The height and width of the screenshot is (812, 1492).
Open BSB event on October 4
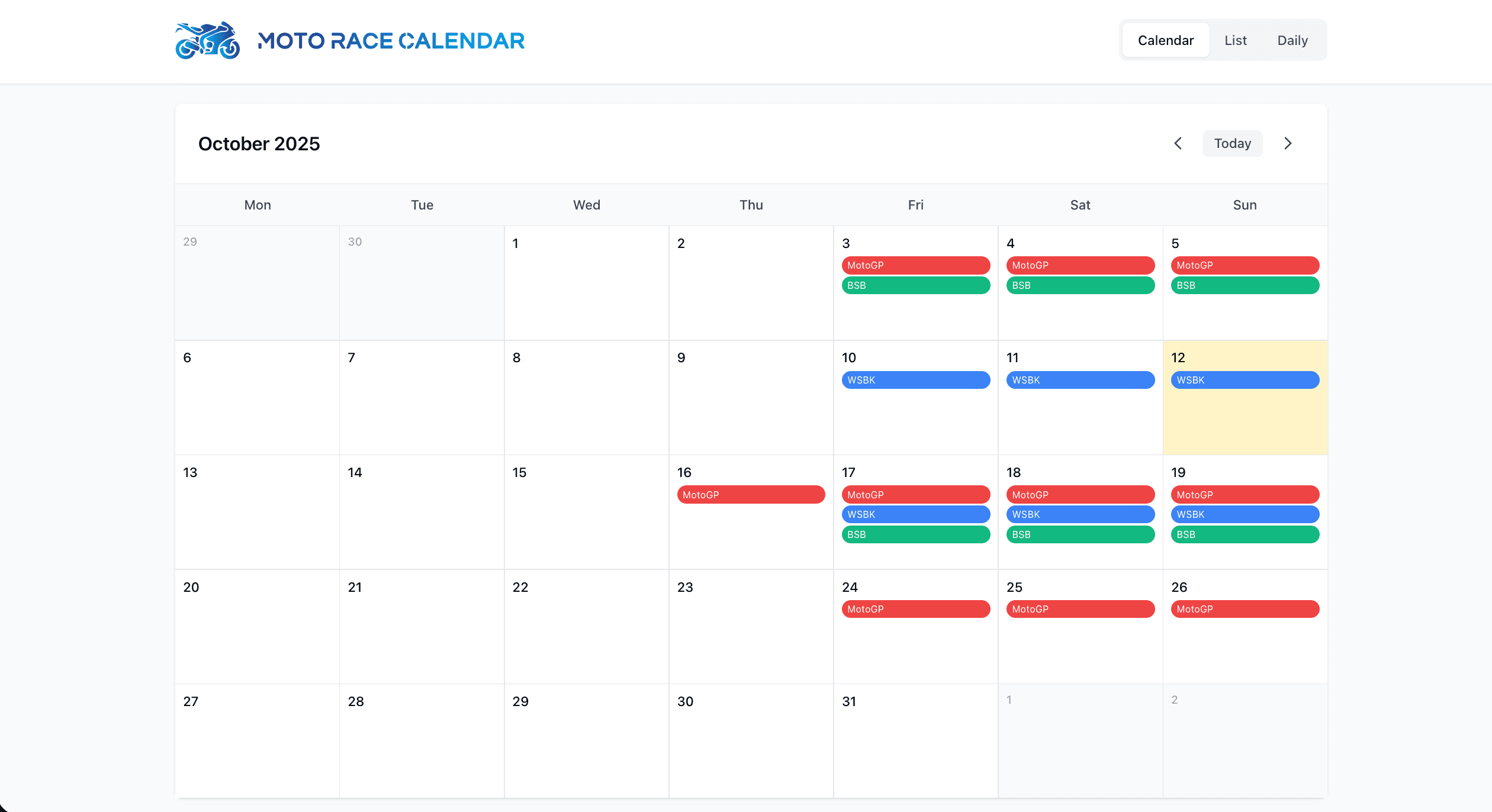click(x=1080, y=285)
